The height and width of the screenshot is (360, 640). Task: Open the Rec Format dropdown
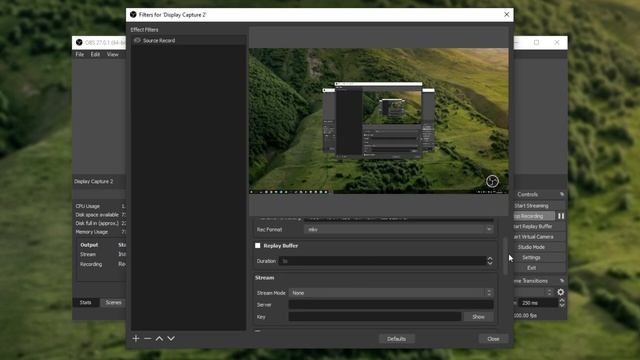[x=399, y=229]
